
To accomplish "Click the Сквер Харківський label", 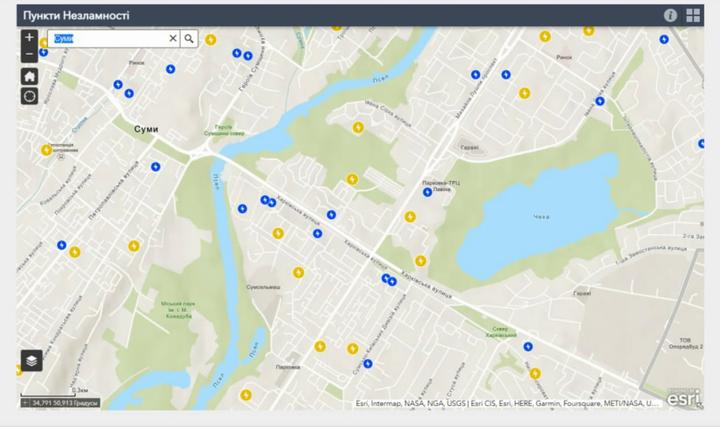I will (500, 332).
